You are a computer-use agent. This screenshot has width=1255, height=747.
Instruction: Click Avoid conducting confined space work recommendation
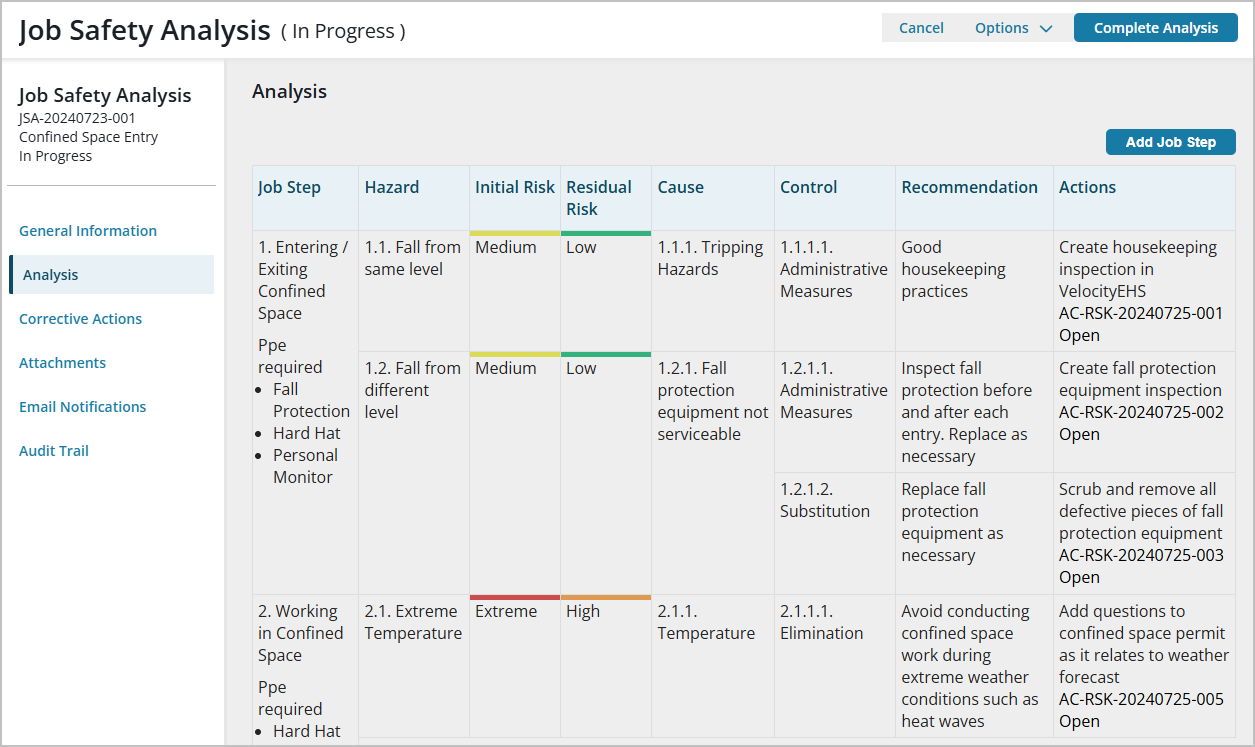click(x=970, y=666)
